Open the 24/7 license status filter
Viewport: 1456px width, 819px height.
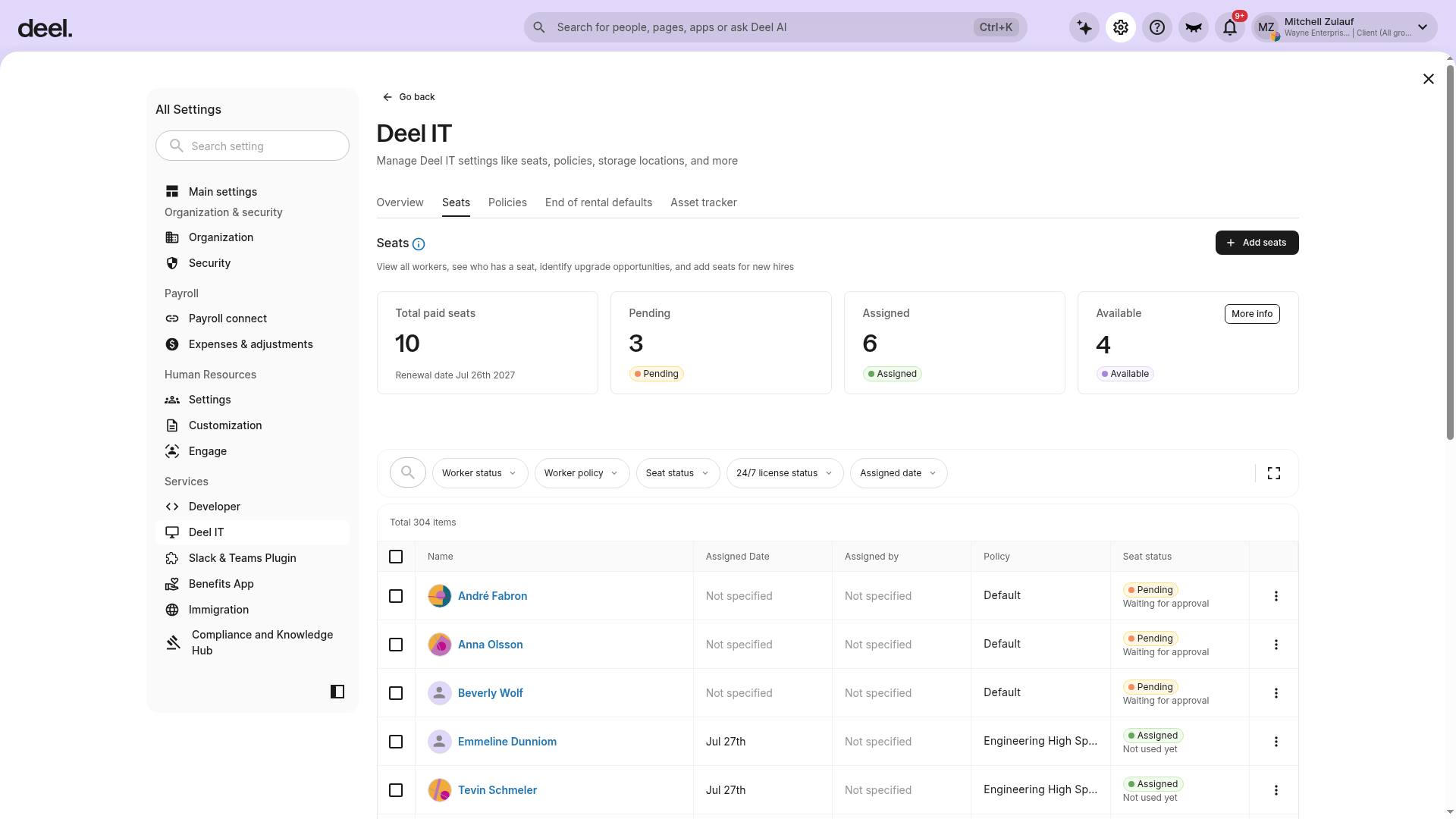(785, 473)
